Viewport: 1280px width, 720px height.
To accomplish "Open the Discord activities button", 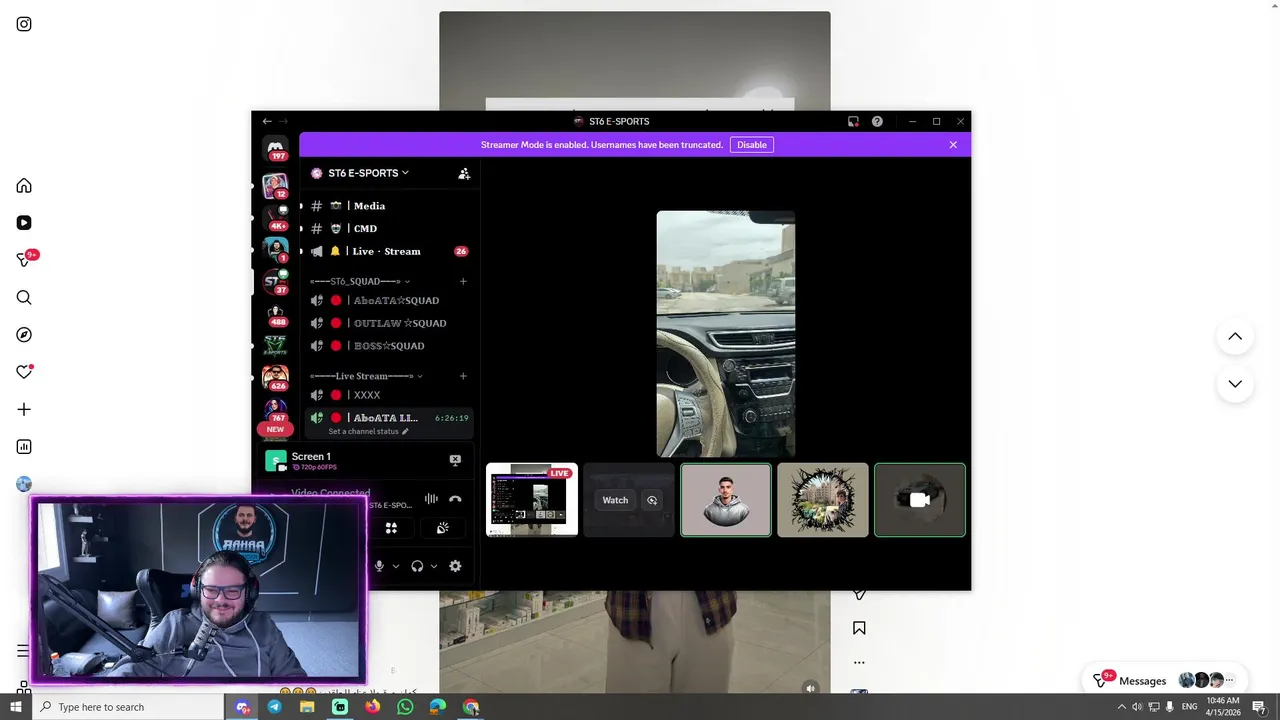I will 392,528.
